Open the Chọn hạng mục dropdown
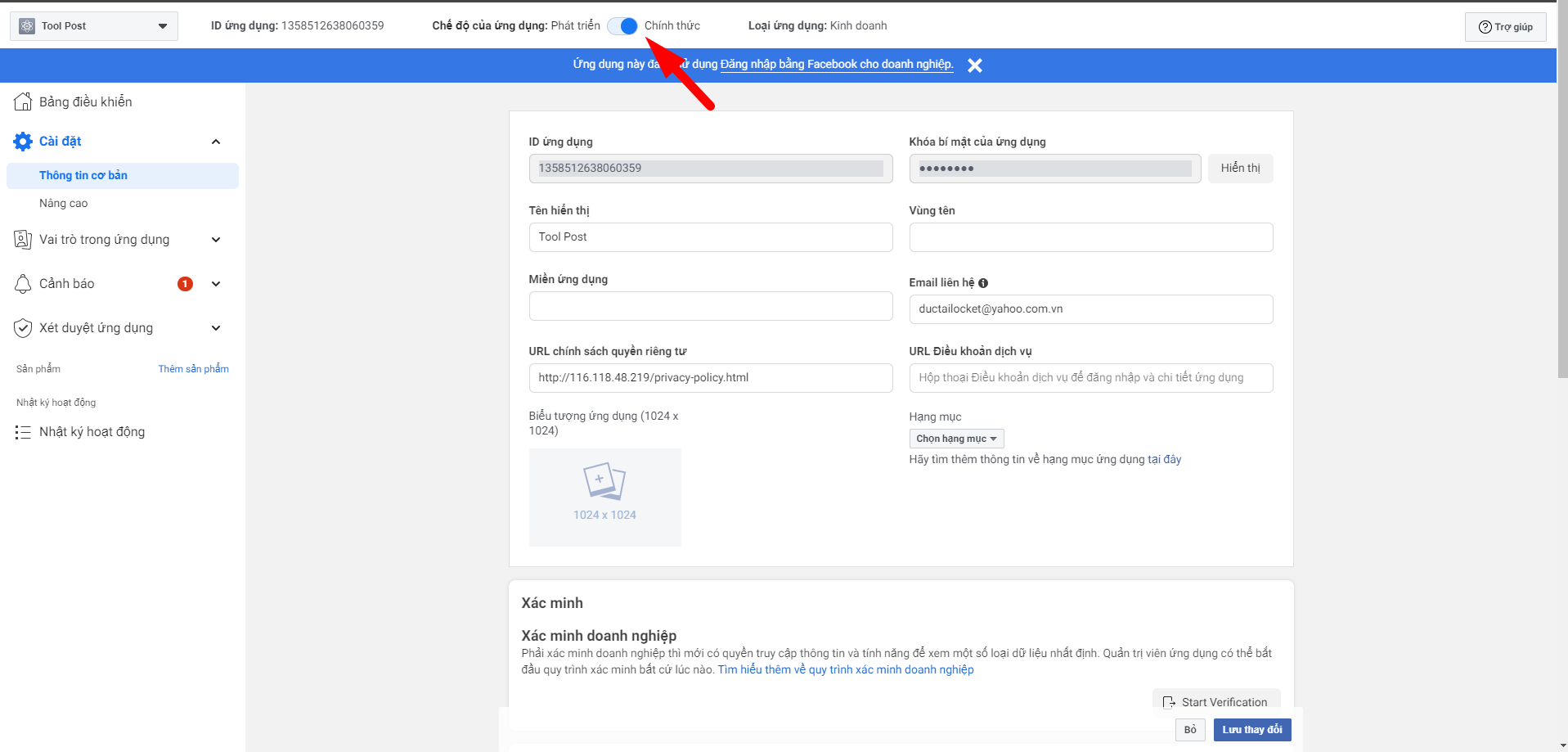Image resolution: width=1568 pixels, height=752 pixels. (956, 439)
